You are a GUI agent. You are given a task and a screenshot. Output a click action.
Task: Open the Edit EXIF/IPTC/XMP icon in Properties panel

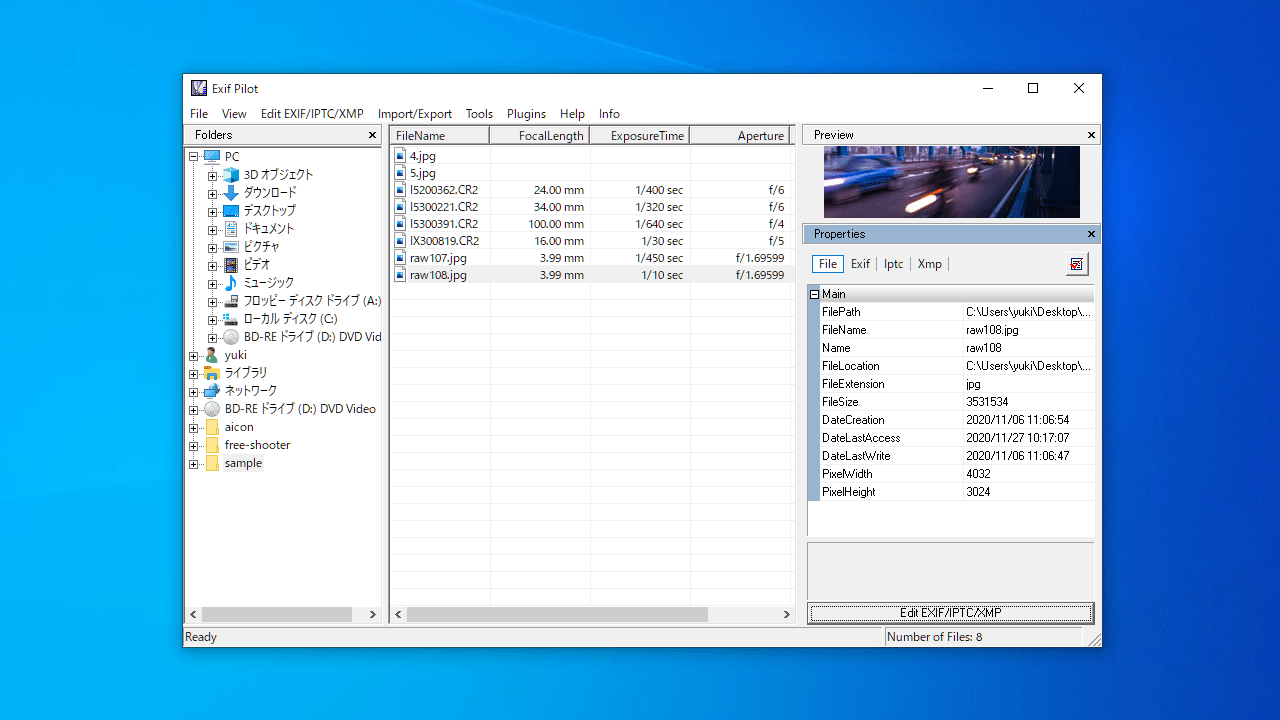coord(1076,264)
